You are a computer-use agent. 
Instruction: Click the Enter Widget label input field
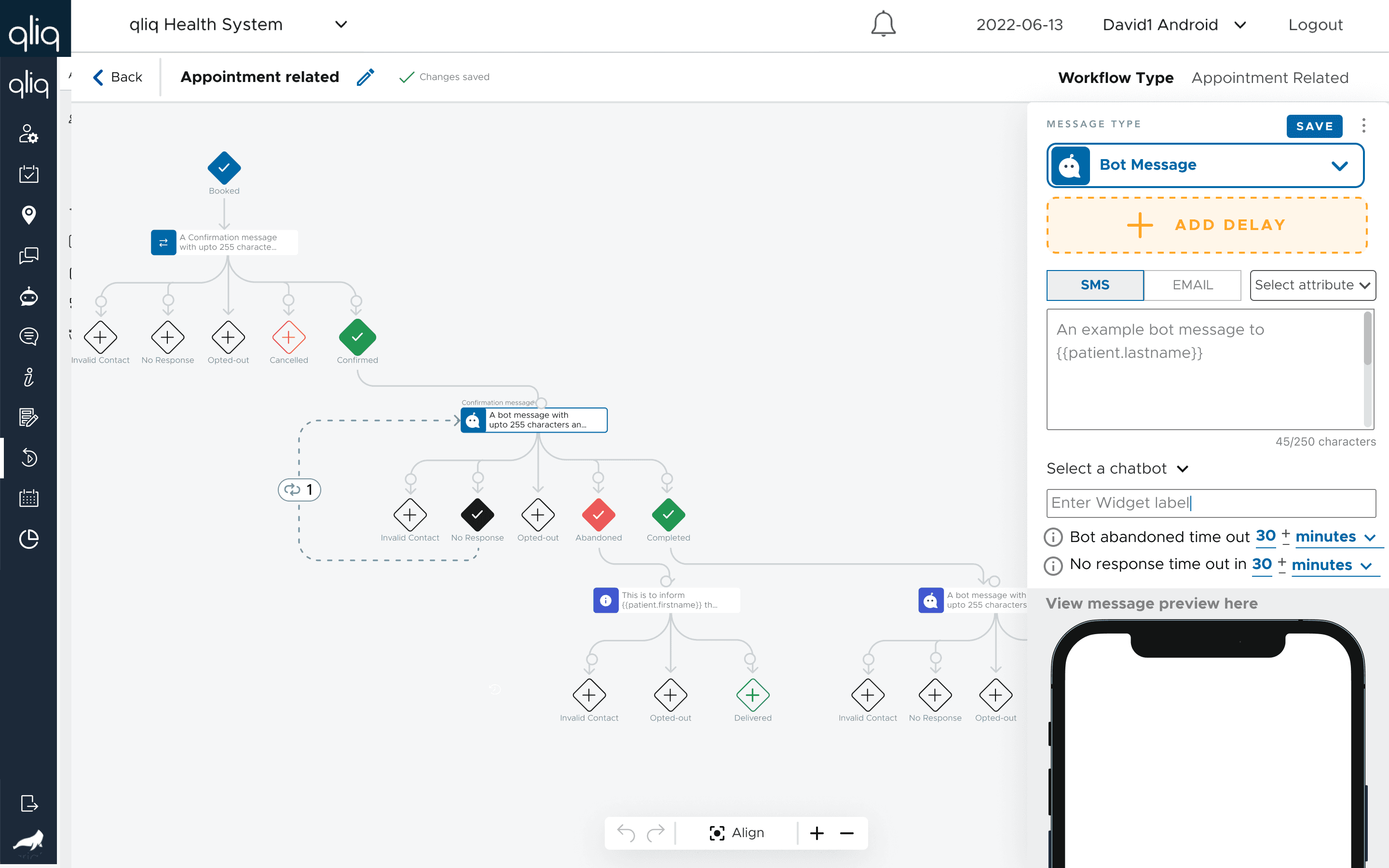(x=1211, y=503)
